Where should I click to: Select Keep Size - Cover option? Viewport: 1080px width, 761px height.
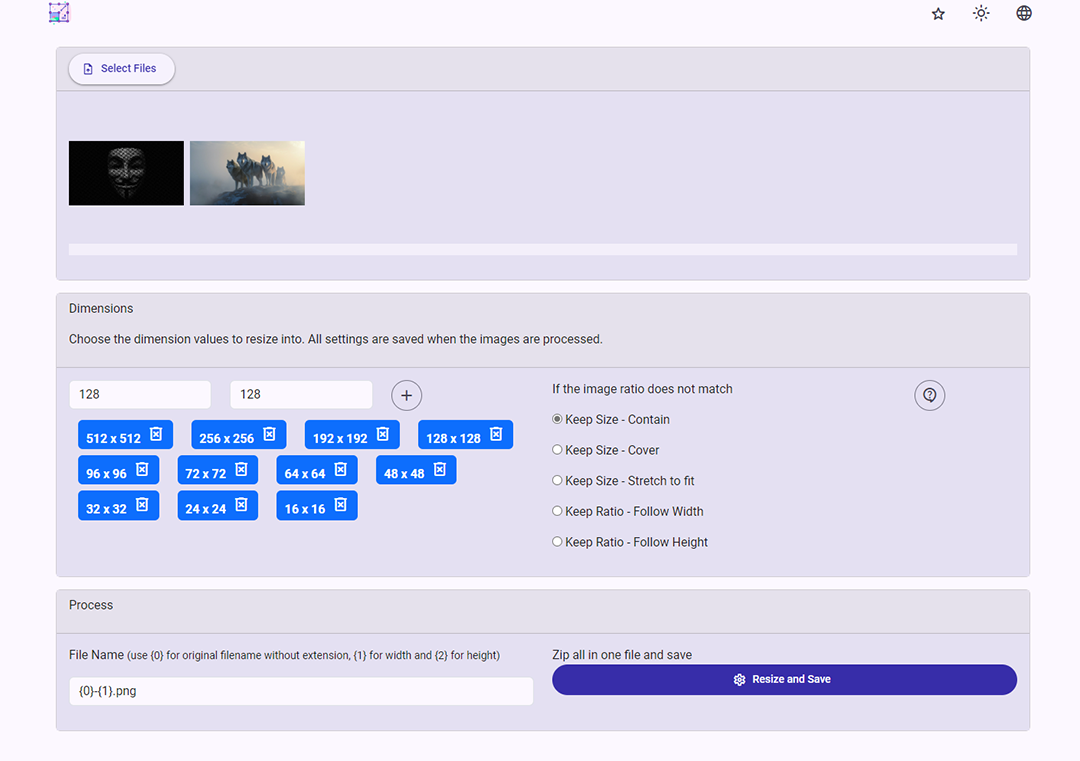558,450
